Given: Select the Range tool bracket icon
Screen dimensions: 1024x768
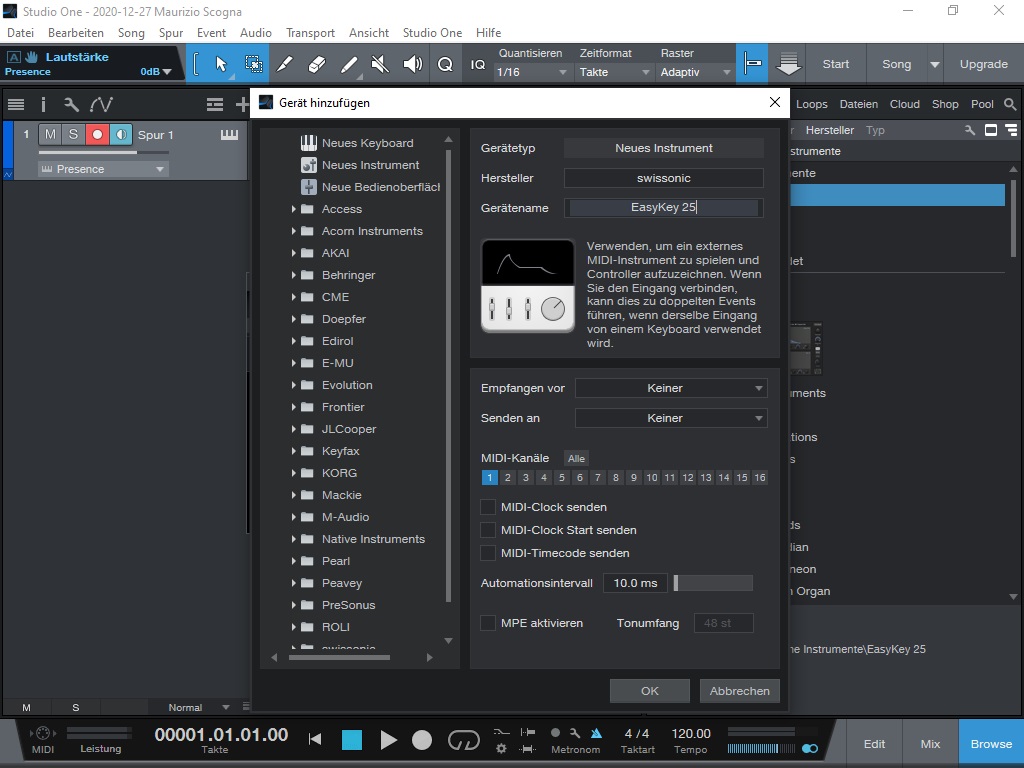Looking at the screenshot, I should tap(196, 64).
